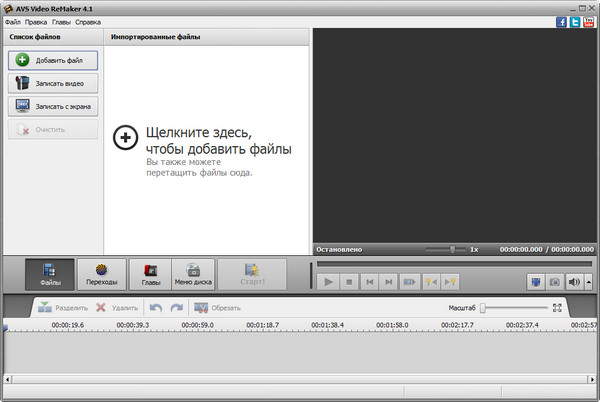Click the Redo arrow on timeline toolbar

pyautogui.click(x=176, y=308)
